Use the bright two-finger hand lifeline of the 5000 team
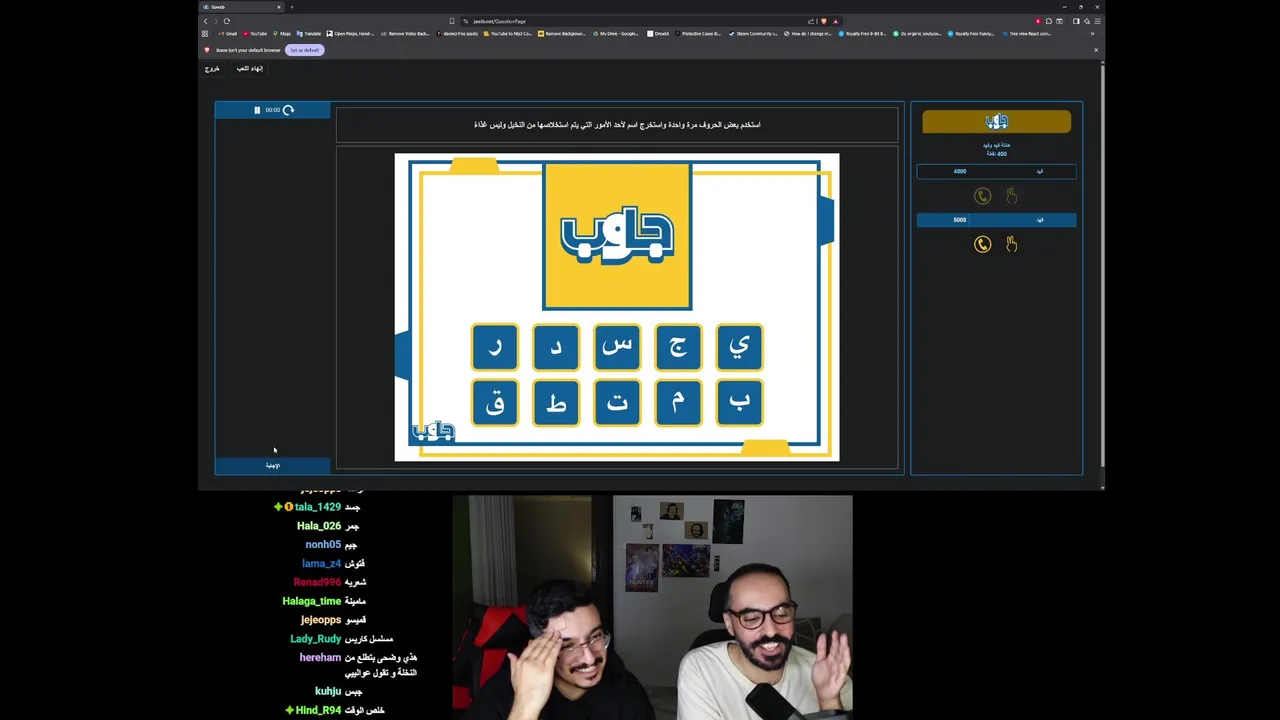 point(1011,244)
